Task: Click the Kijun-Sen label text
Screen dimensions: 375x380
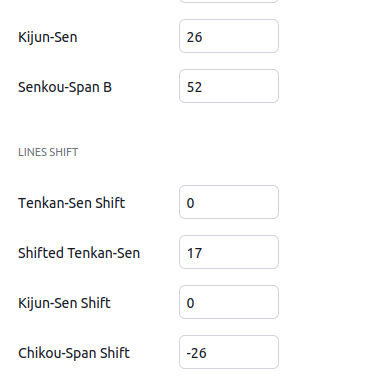Action: tap(48, 37)
